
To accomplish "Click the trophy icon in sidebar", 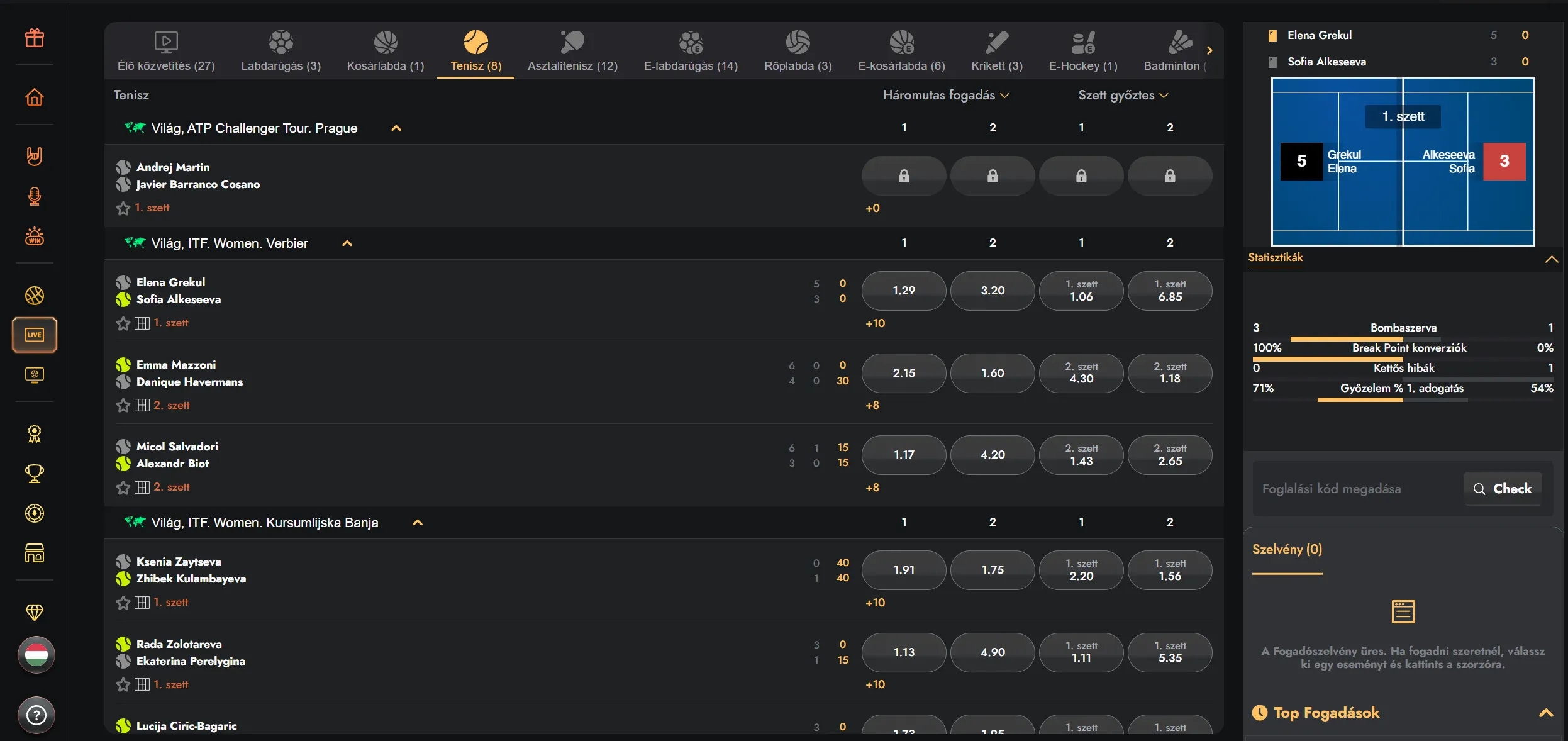I will pyautogui.click(x=35, y=473).
